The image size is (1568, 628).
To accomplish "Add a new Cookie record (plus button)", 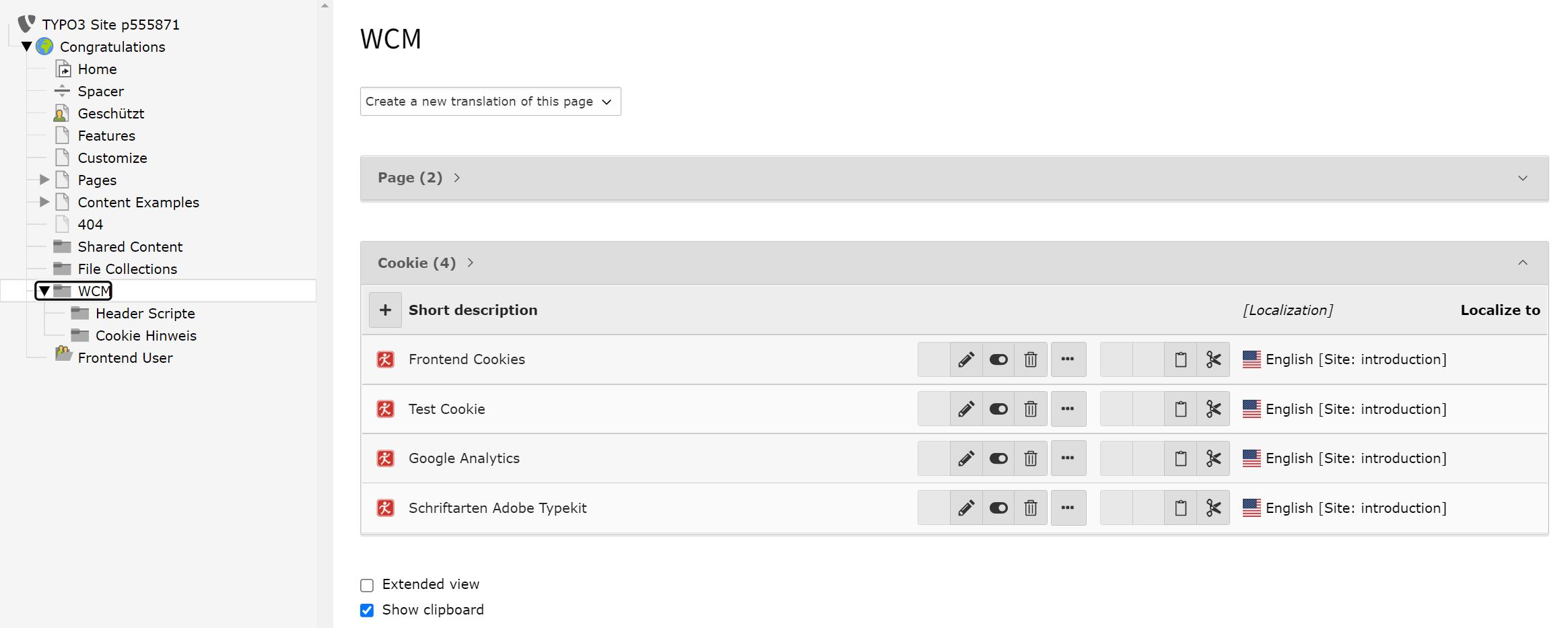I will 385,310.
